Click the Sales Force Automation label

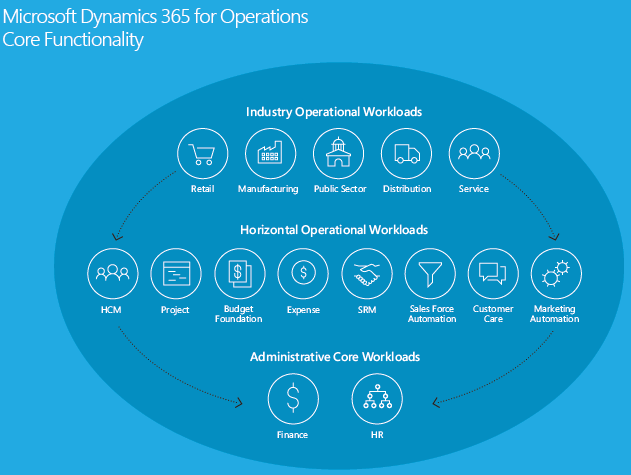tap(432, 314)
